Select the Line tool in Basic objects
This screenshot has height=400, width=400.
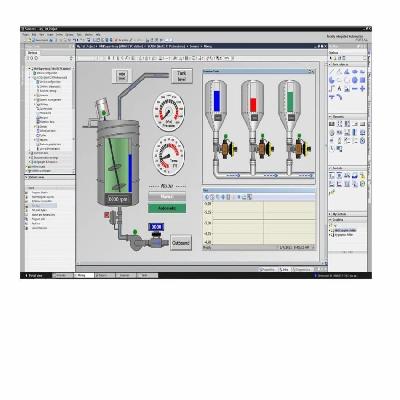point(332,72)
